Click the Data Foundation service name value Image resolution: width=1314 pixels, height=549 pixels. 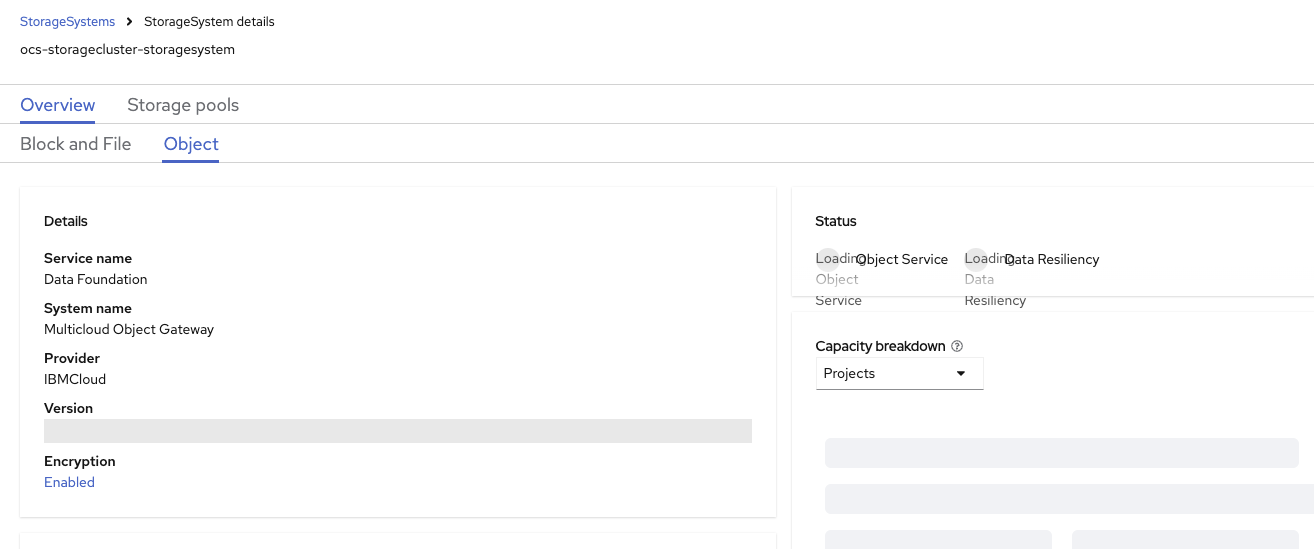96,279
